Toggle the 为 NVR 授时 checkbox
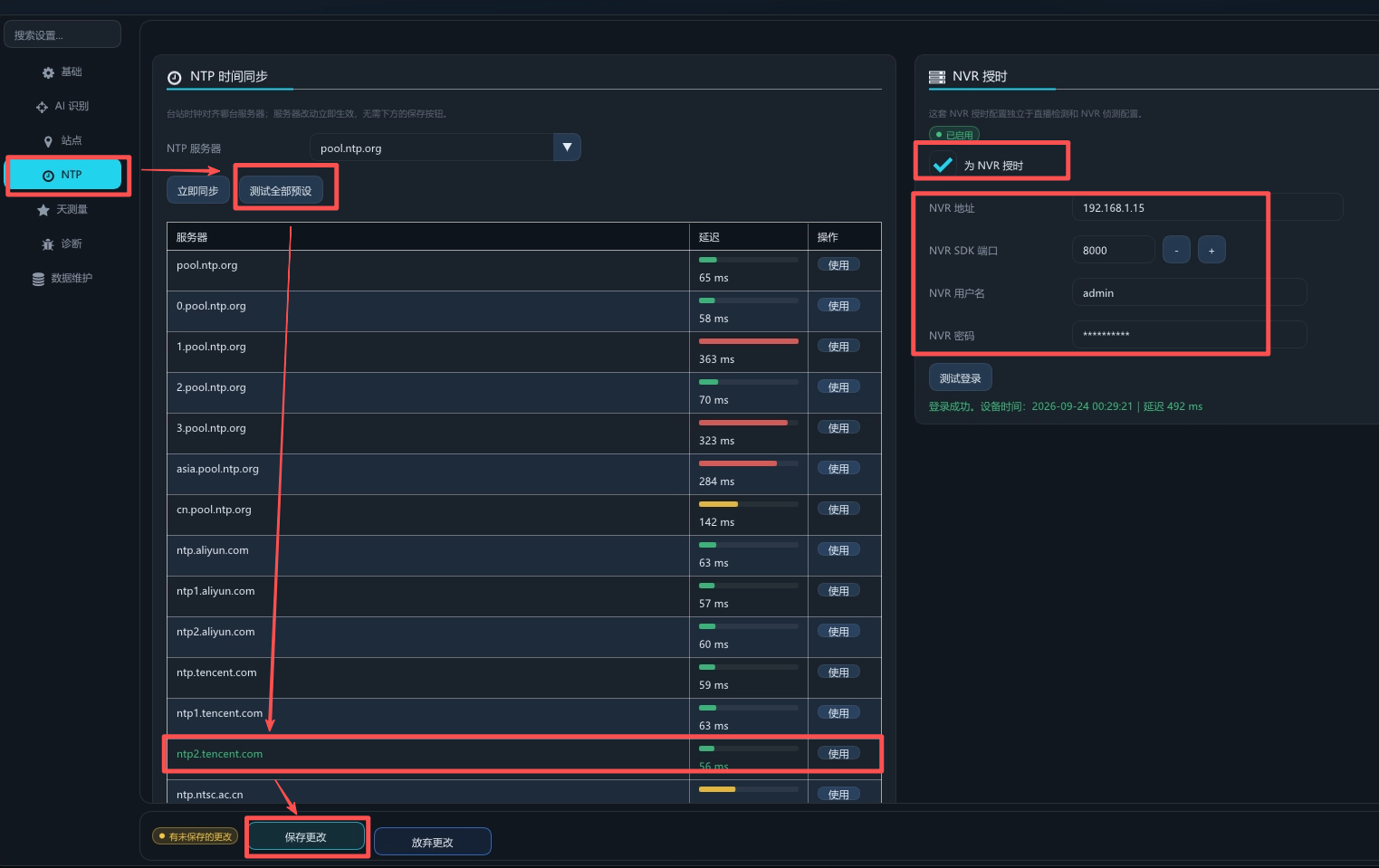1379x868 pixels. click(943, 165)
